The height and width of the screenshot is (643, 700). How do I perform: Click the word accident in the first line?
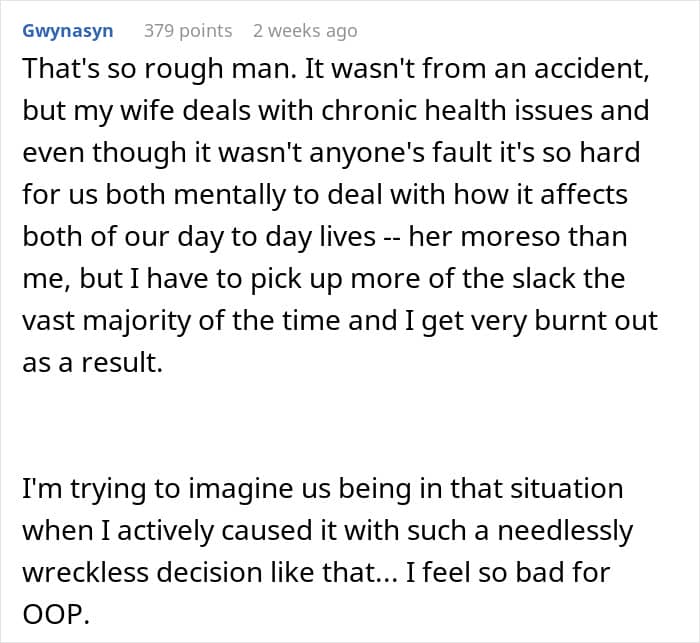click(592, 68)
